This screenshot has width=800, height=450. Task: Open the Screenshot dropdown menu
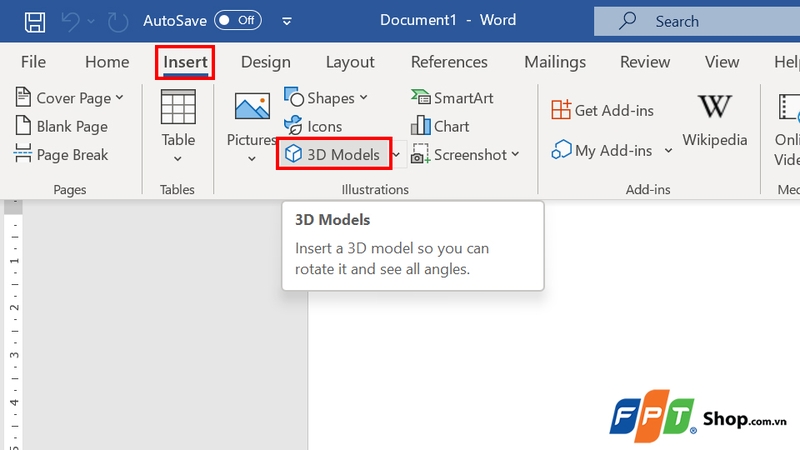(x=465, y=155)
